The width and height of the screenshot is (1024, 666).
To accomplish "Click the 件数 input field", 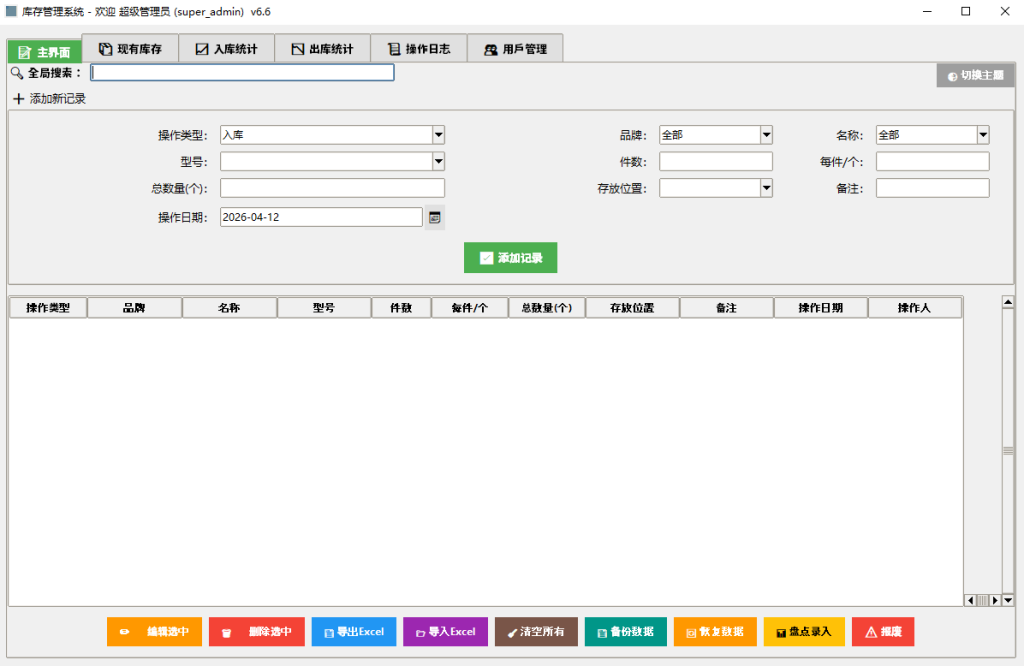I will tap(716, 161).
